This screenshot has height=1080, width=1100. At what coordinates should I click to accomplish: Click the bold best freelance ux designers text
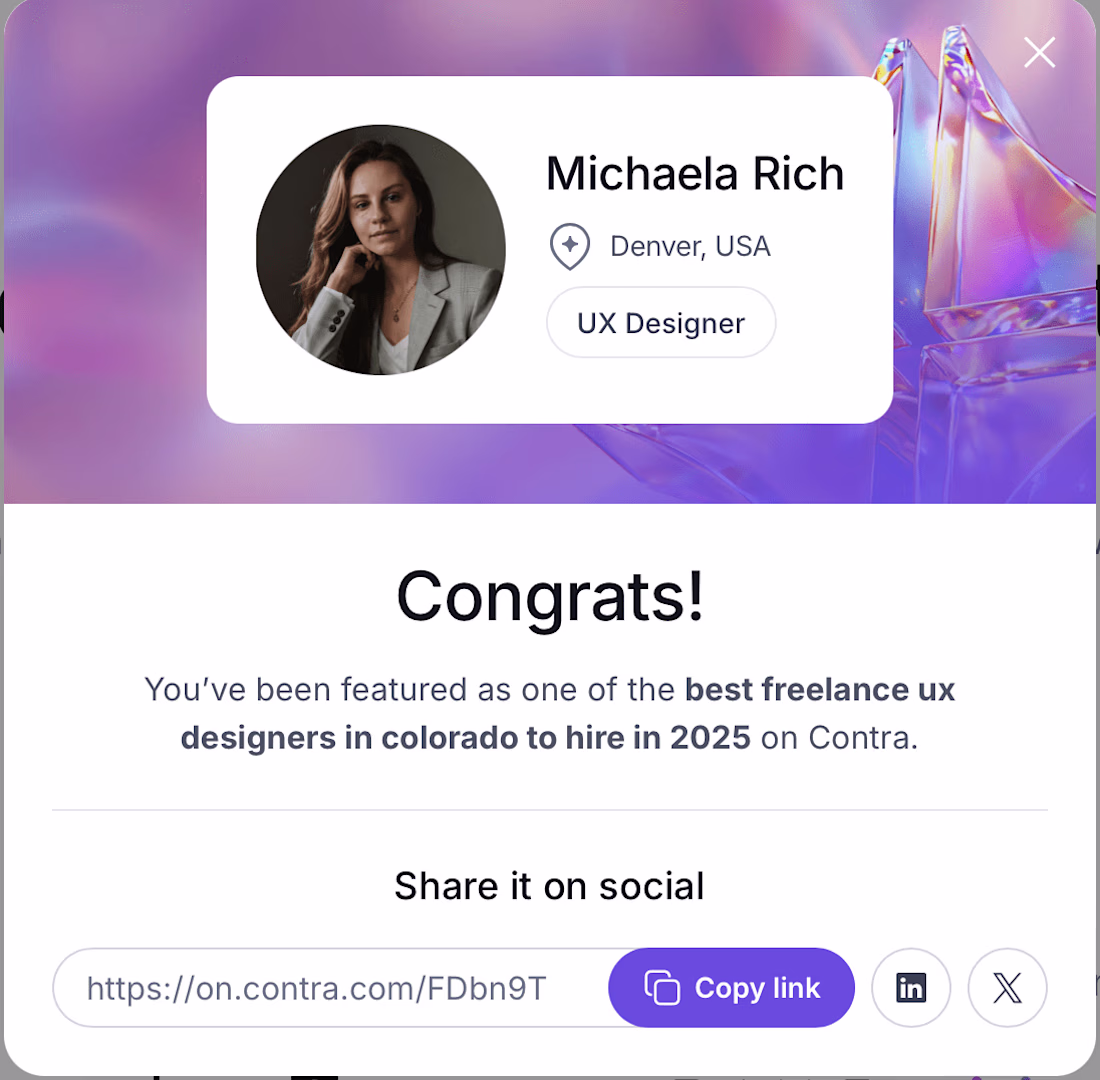(x=820, y=690)
